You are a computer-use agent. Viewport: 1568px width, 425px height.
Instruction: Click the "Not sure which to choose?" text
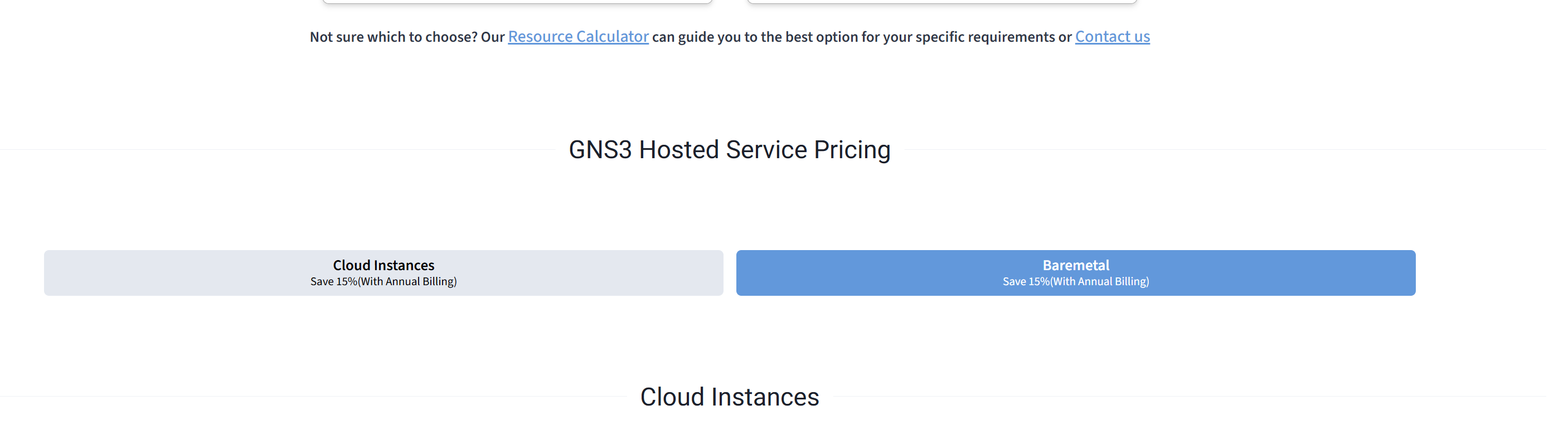[393, 37]
